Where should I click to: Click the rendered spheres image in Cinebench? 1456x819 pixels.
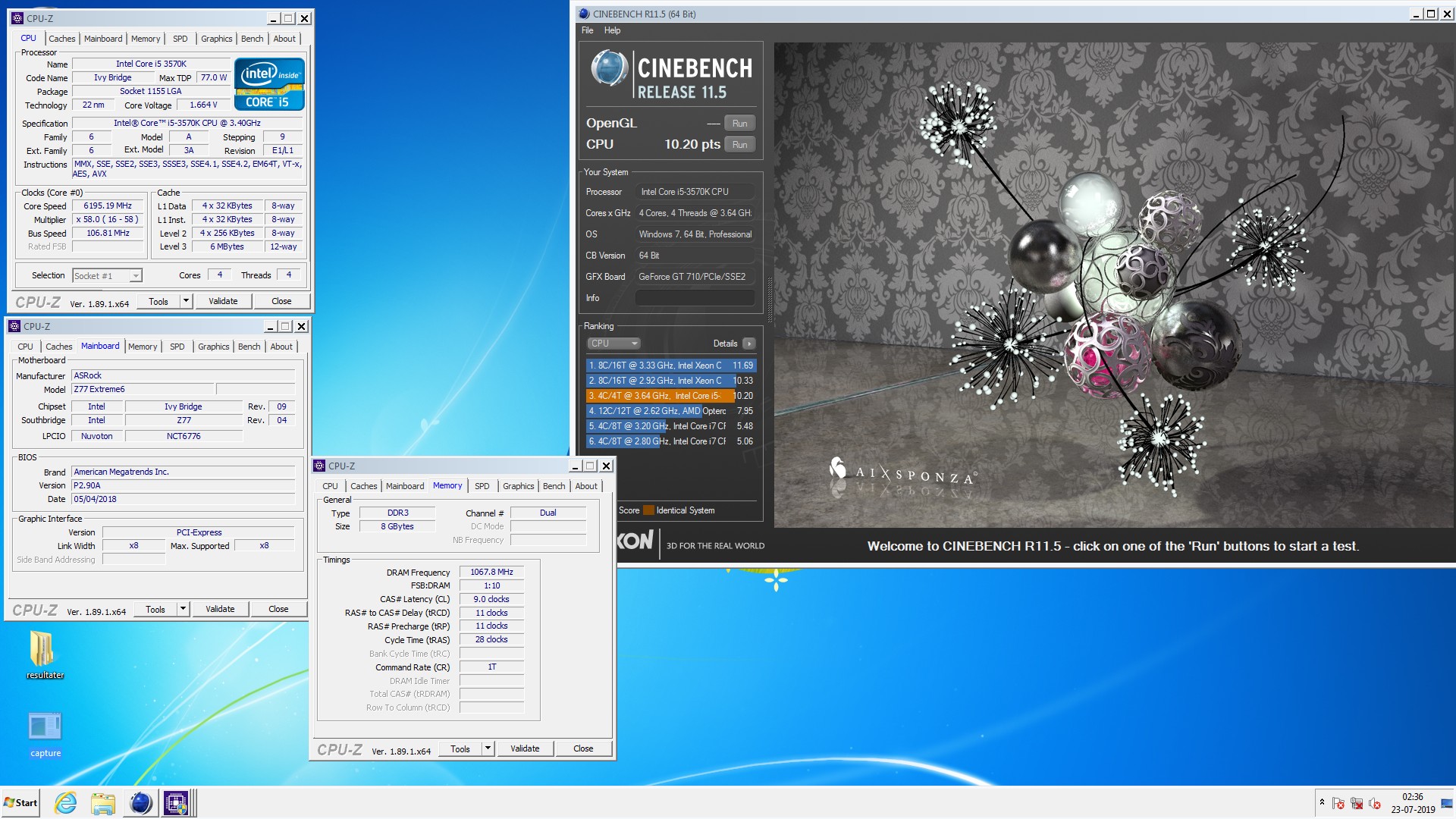1114,284
